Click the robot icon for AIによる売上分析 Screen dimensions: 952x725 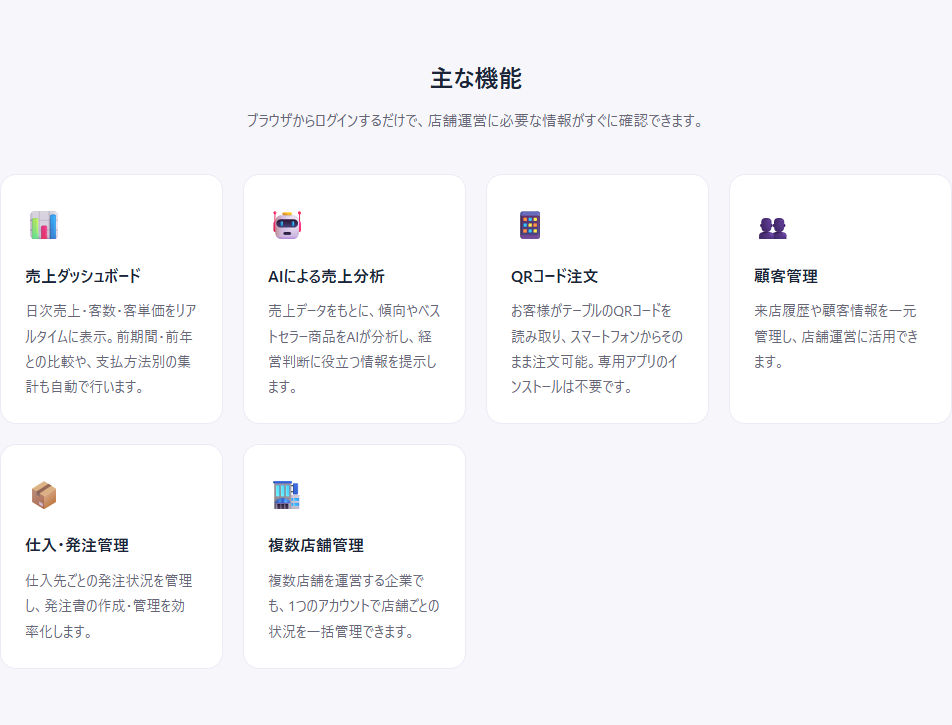pyautogui.click(x=287, y=225)
